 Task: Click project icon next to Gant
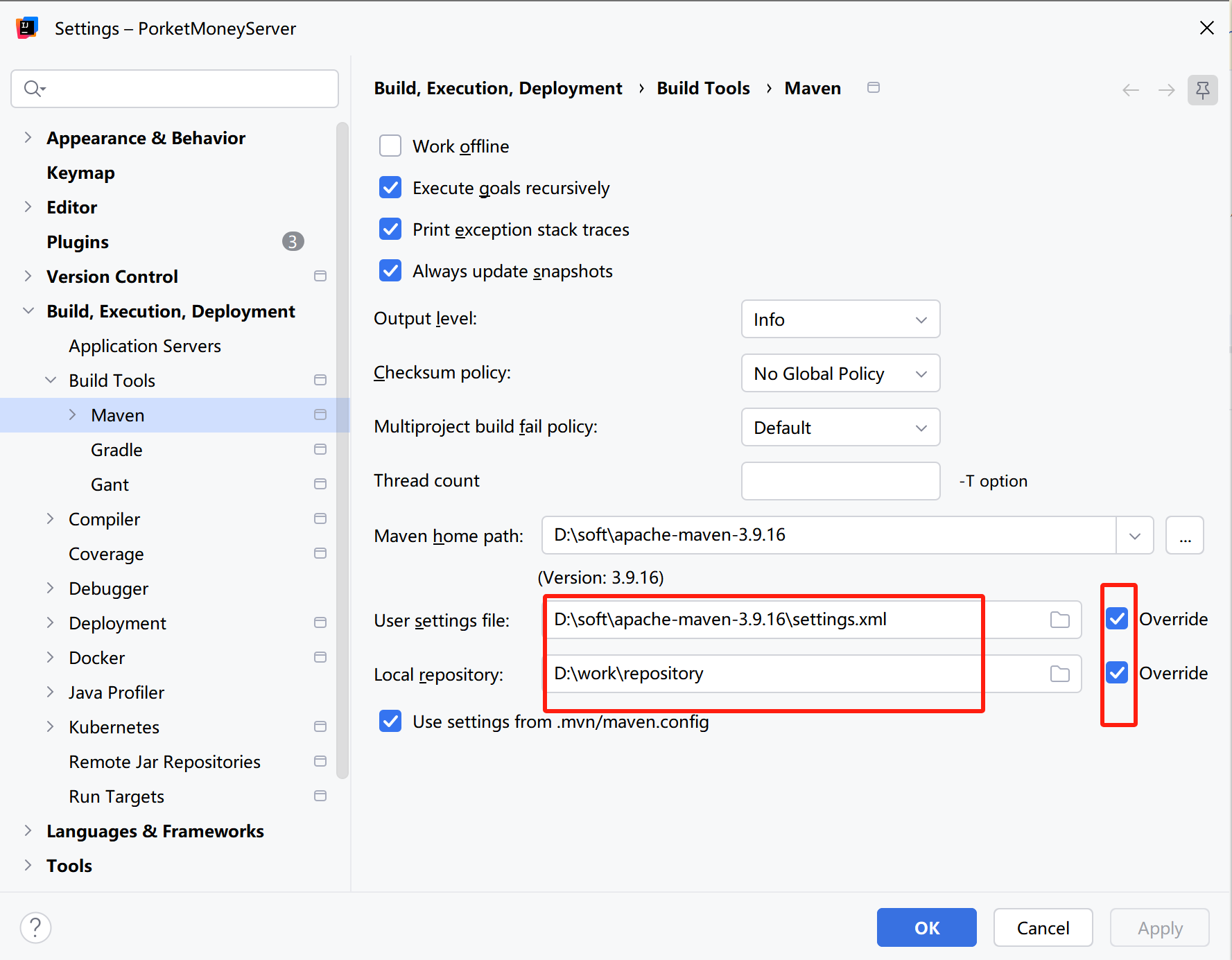tap(320, 484)
